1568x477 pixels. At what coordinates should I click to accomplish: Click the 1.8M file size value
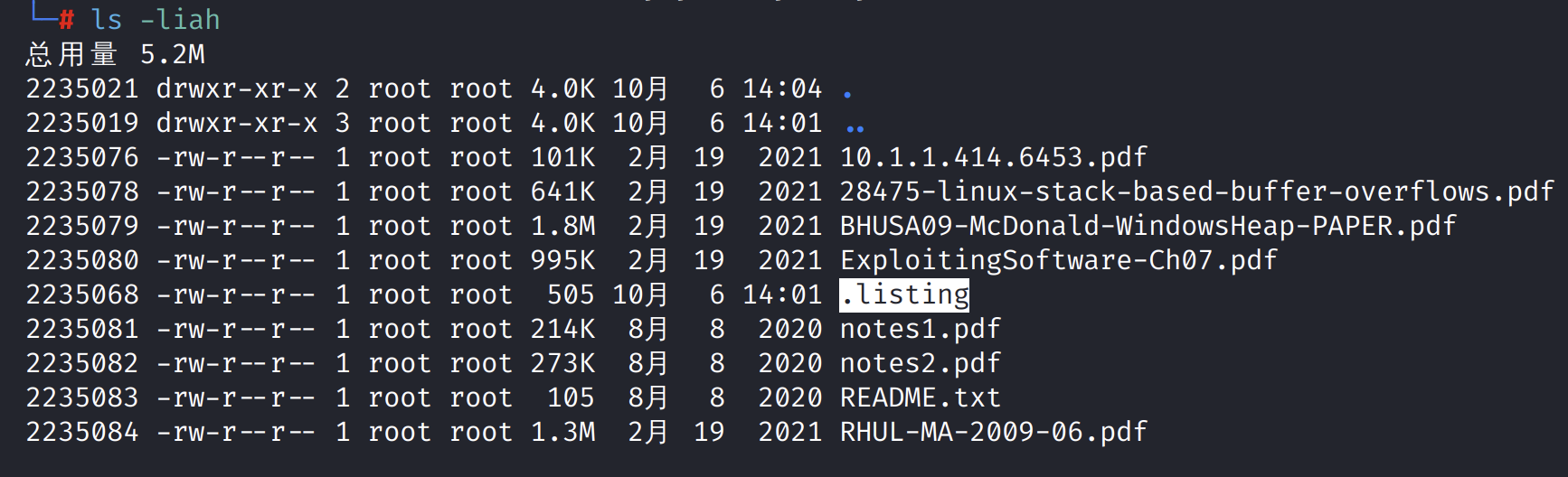pyautogui.click(x=562, y=226)
